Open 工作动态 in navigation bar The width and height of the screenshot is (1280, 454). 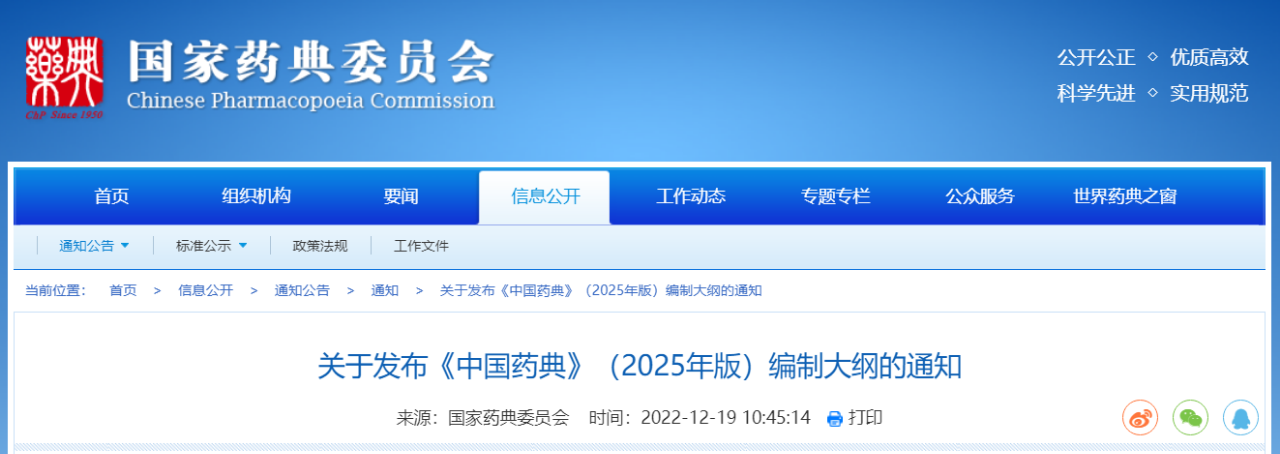(x=690, y=197)
